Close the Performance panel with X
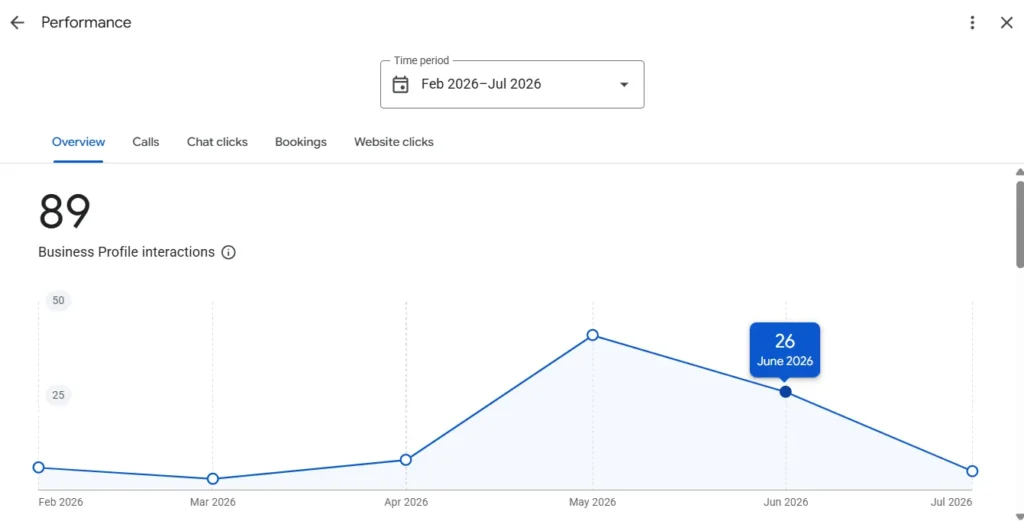Image resolution: width=1024 pixels, height=521 pixels. (1006, 22)
